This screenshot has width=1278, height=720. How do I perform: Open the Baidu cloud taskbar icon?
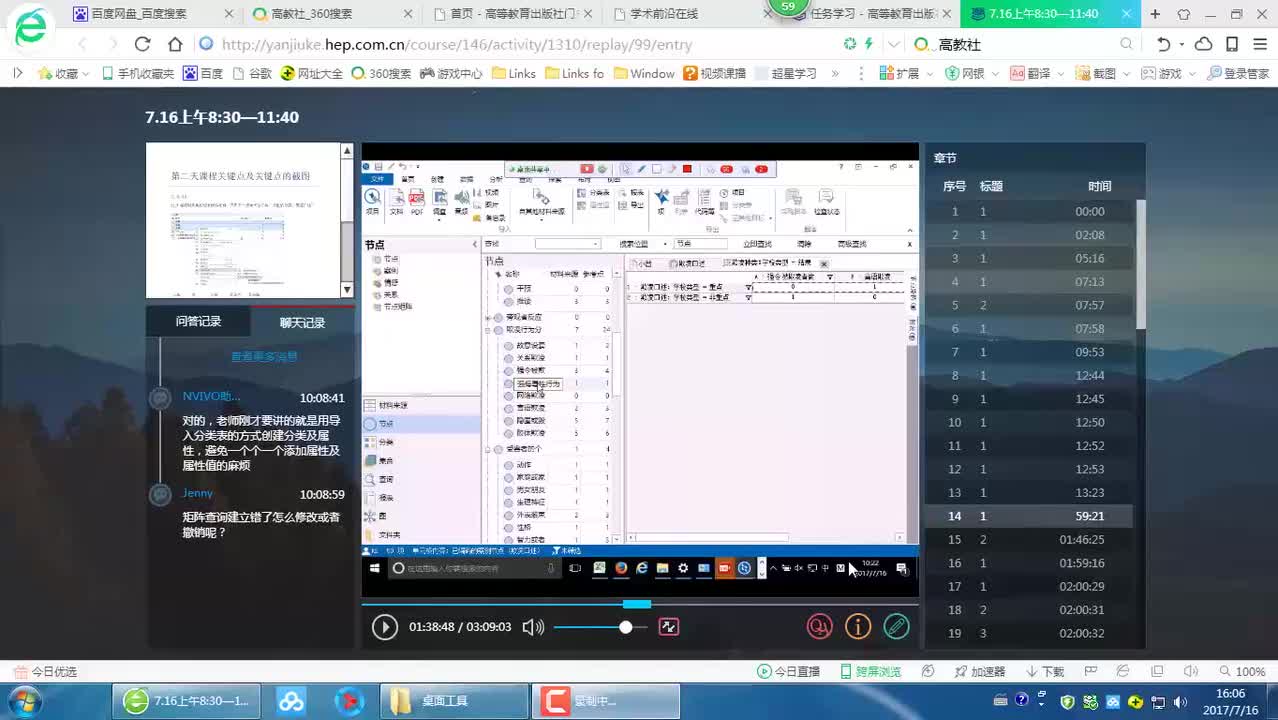pos(291,701)
